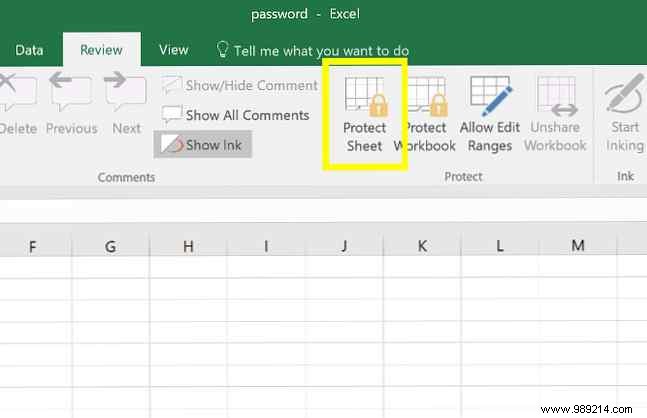Click the lightbulb icon beside Tell me
The width and height of the screenshot is (647, 418).
(x=222, y=50)
